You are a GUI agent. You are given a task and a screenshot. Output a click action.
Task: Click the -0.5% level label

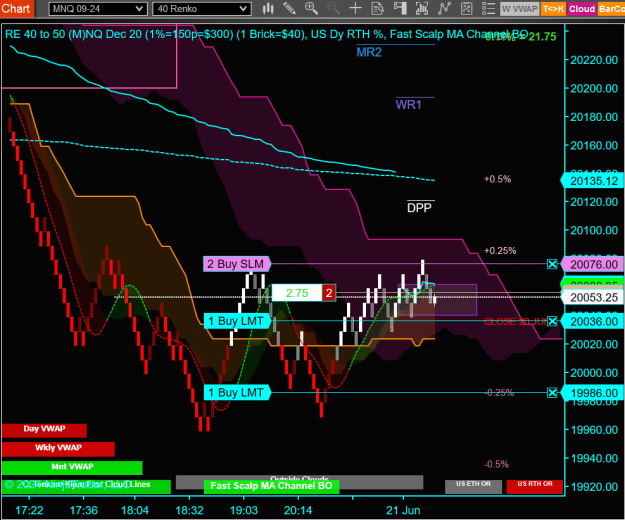[x=496, y=464]
